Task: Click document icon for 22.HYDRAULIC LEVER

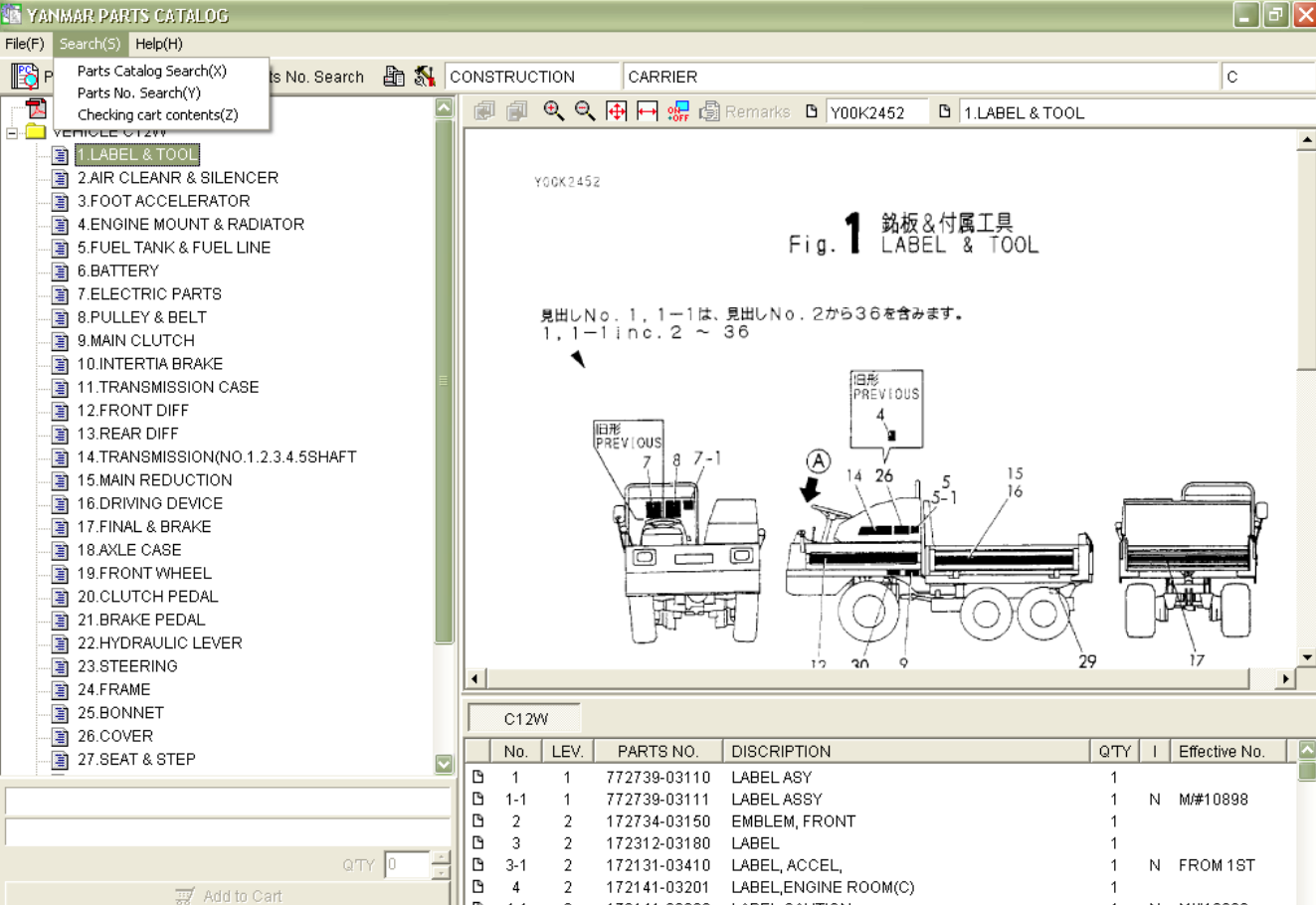Action: coord(61,643)
